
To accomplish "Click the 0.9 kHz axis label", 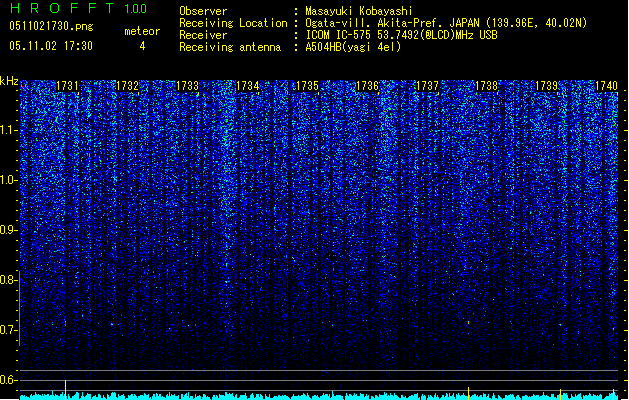I will click(9, 230).
